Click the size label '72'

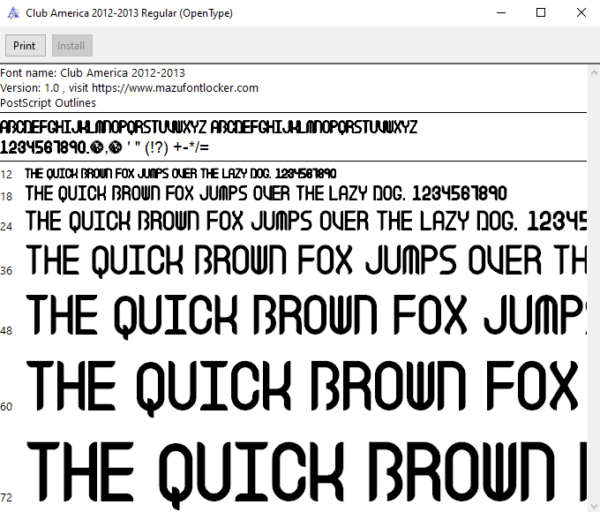(6, 497)
